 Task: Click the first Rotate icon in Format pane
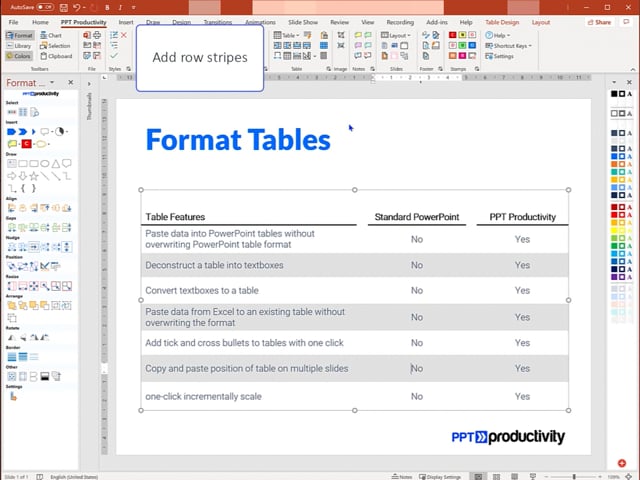pyautogui.click(x=11, y=337)
